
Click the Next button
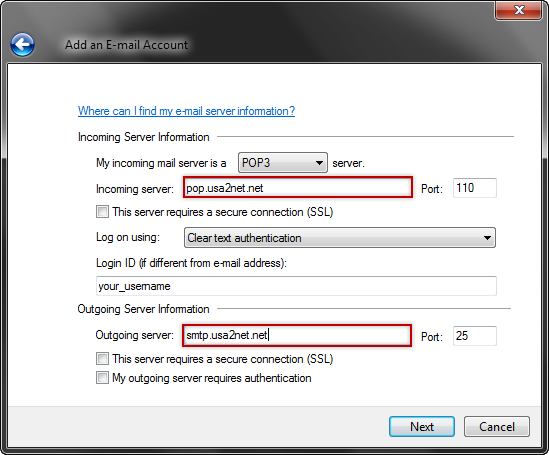point(422,427)
